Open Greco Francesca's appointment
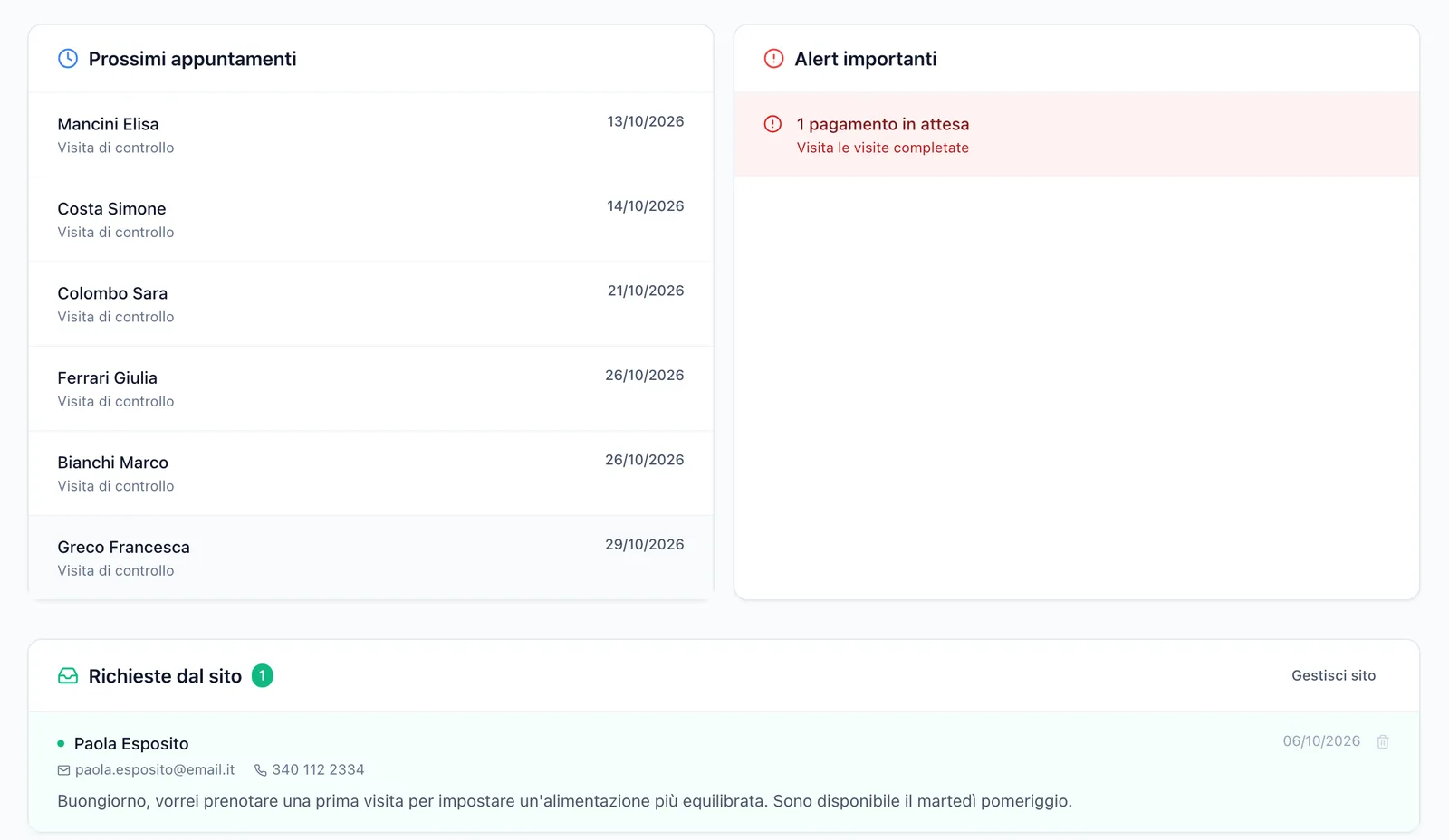This screenshot has height=840, width=1449. click(x=370, y=558)
